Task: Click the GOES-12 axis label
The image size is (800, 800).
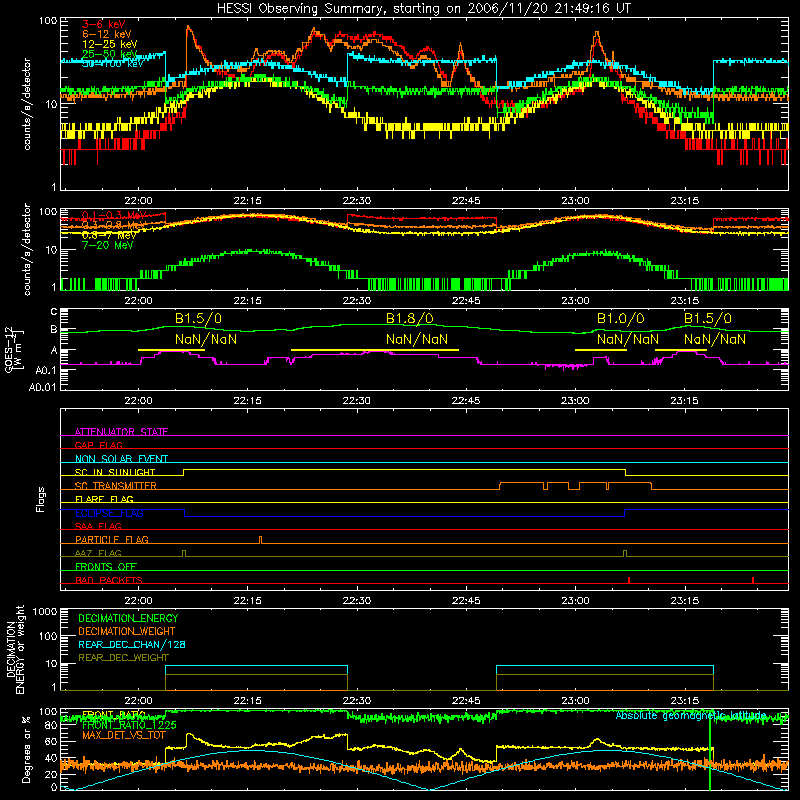Action: coord(14,350)
